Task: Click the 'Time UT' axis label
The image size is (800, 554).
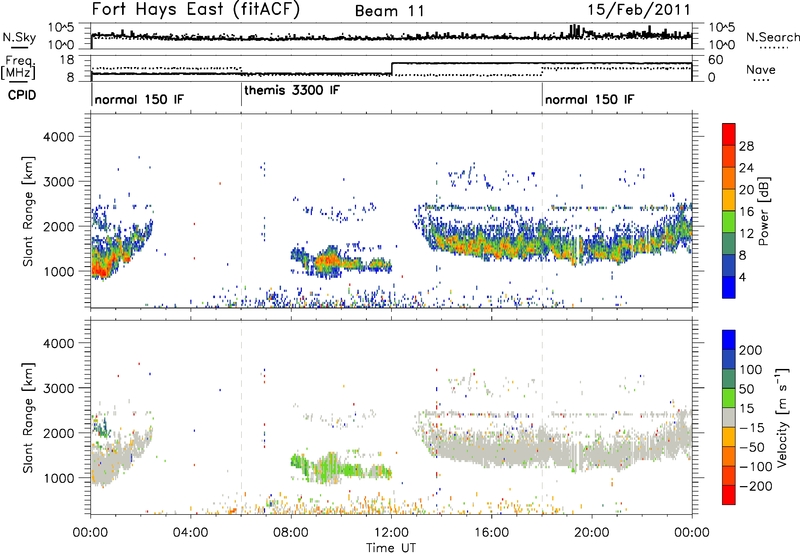Action: point(391,548)
